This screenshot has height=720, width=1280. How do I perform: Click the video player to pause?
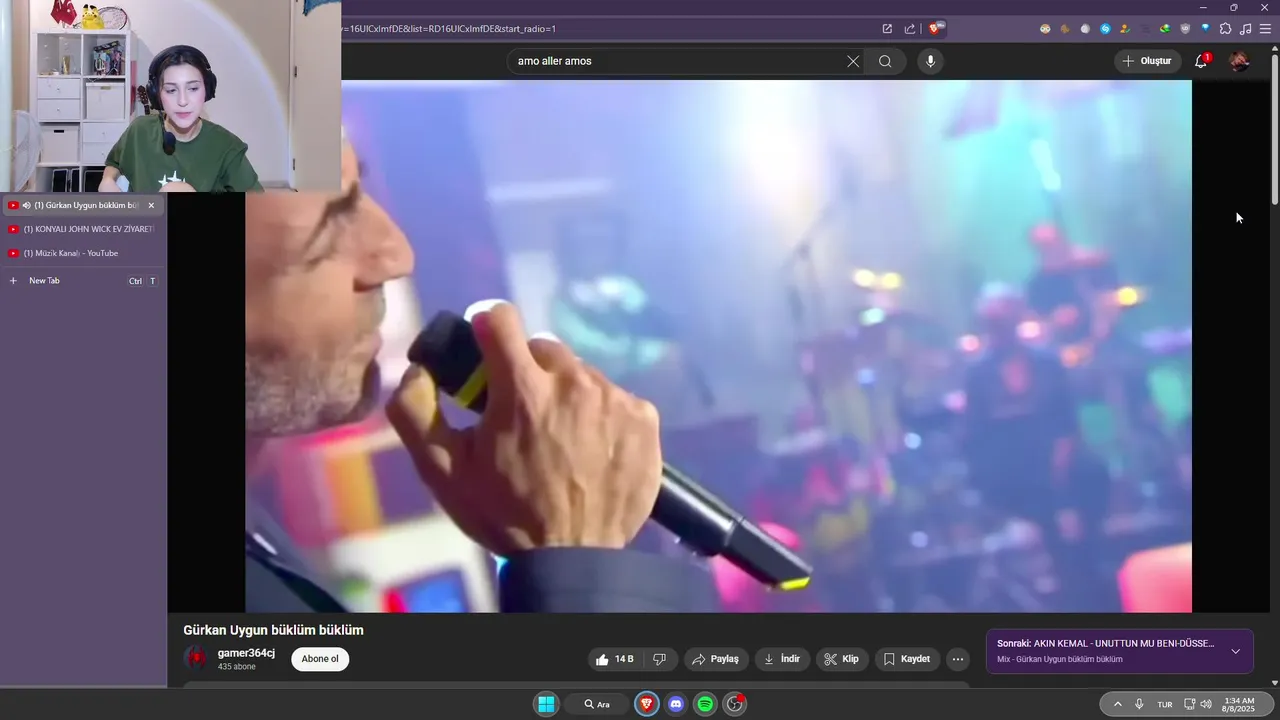(x=718, y=346)
